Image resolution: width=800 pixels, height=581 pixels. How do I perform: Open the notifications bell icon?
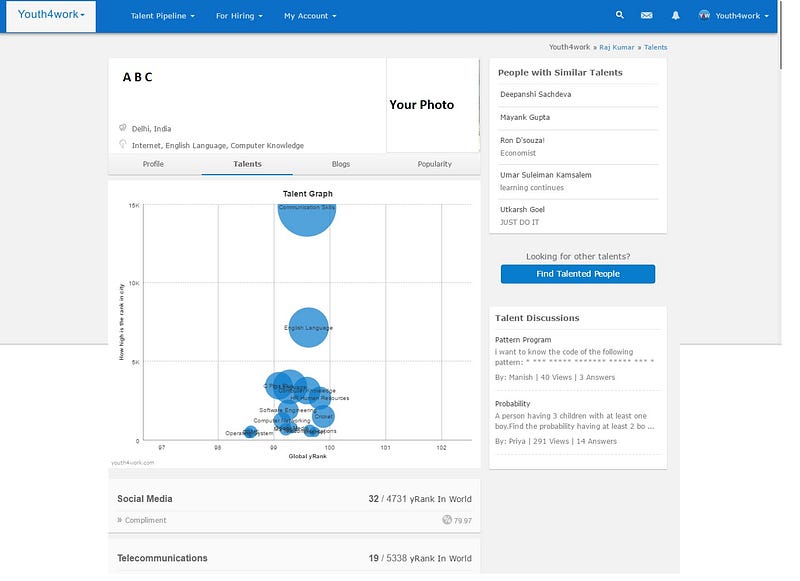[676, 16]
